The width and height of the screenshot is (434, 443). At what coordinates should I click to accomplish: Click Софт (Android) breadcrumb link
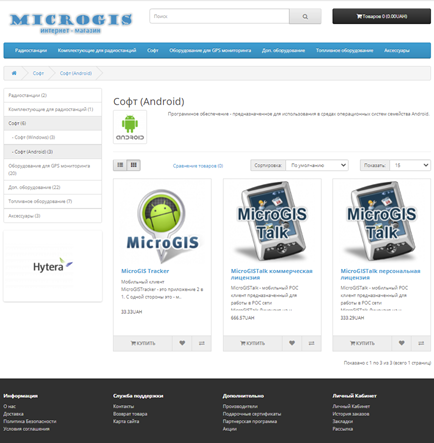[x=76, y=73]
